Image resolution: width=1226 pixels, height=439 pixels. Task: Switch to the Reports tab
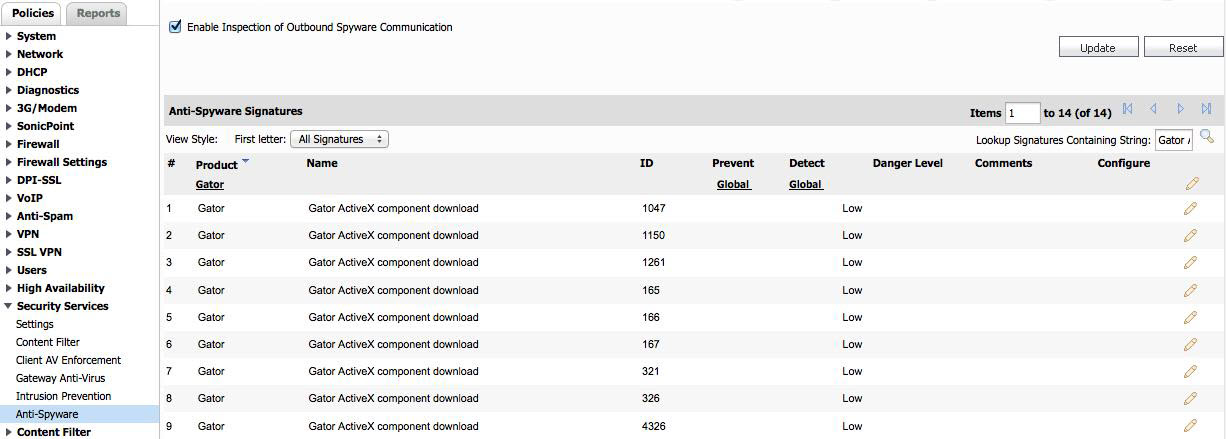point(98,13)
